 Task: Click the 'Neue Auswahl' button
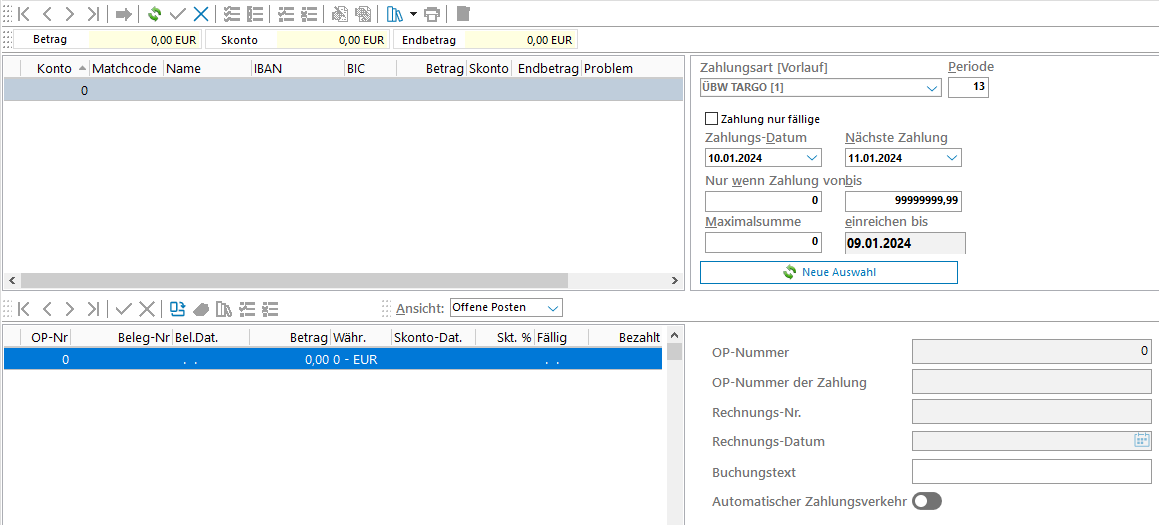(828, 272)
